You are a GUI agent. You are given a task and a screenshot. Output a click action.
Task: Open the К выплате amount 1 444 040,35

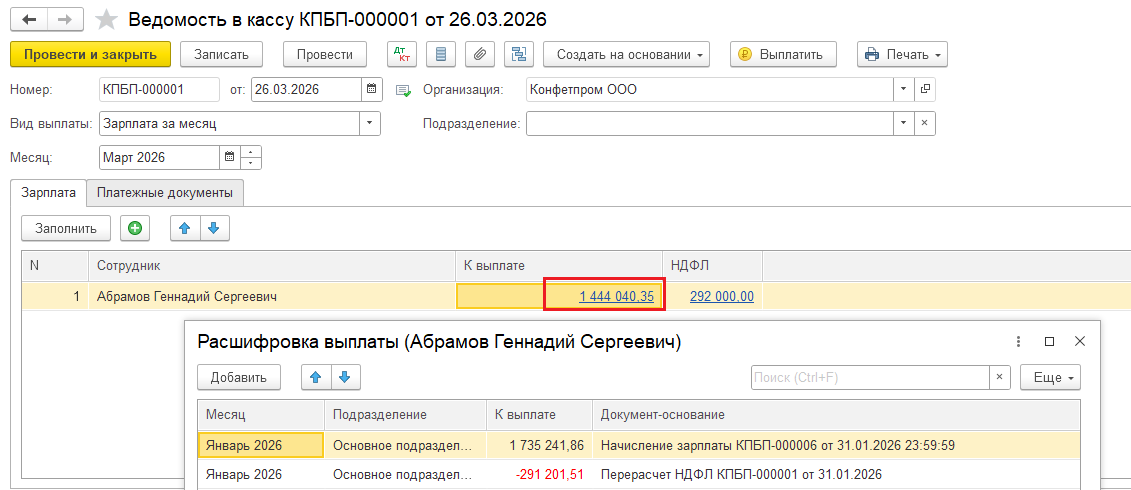click(x=616, y=296)
